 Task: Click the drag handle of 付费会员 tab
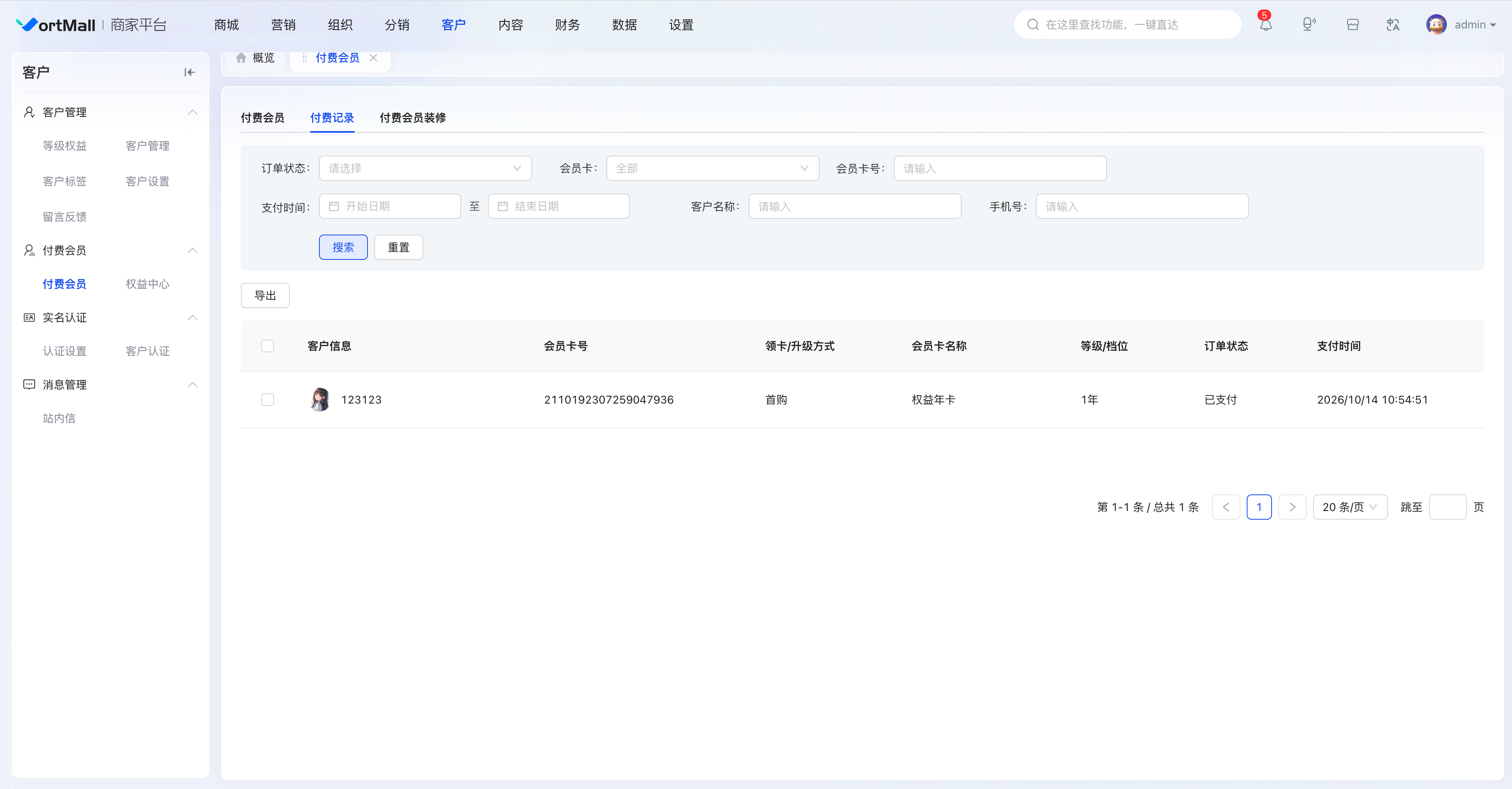pyautogui.click(x=304, y=58)
